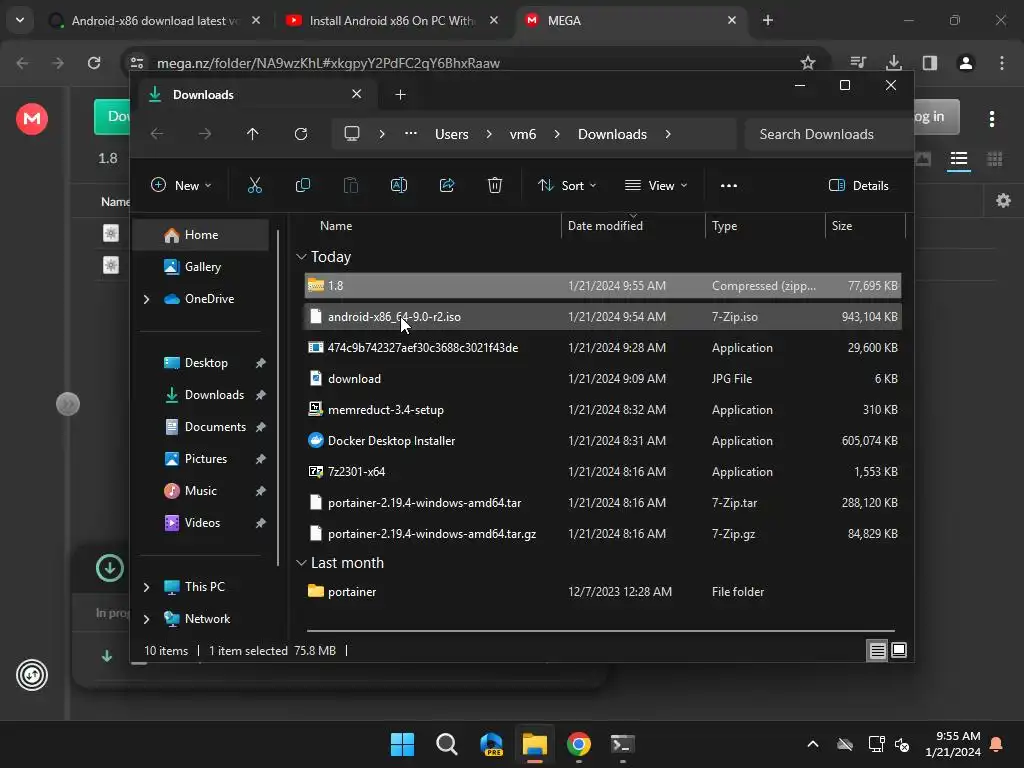The width and height of the screenshot is (1024, 768).
Task: Open the Windows Start button on taskbar
Action: (402, 744)
